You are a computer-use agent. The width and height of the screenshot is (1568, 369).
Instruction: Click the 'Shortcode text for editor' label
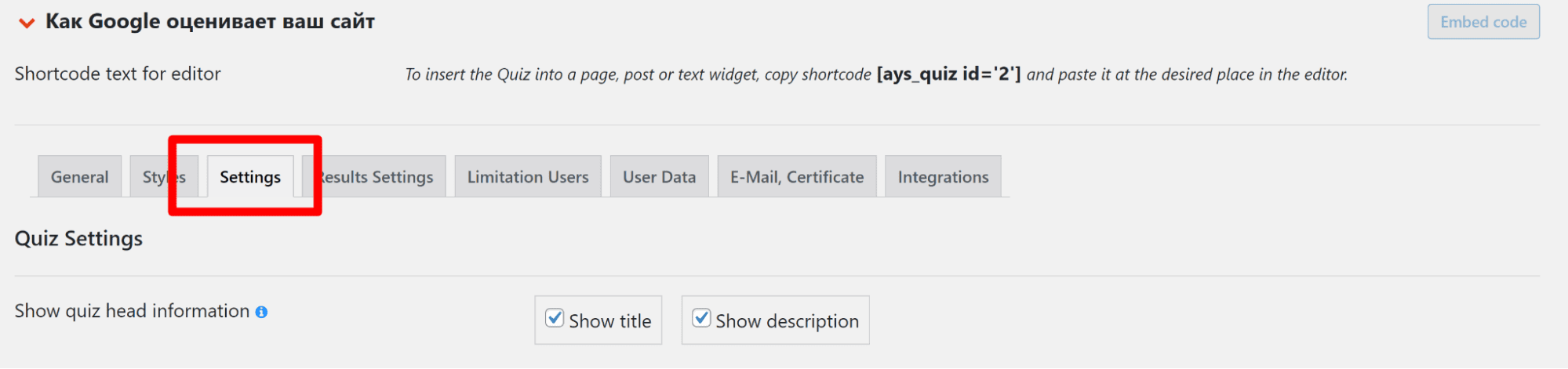click(118, 74)
